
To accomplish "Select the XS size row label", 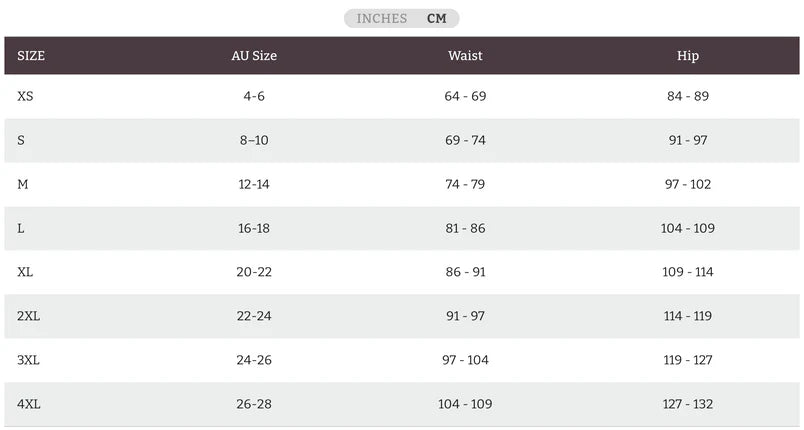I will [x=26, y=96].
